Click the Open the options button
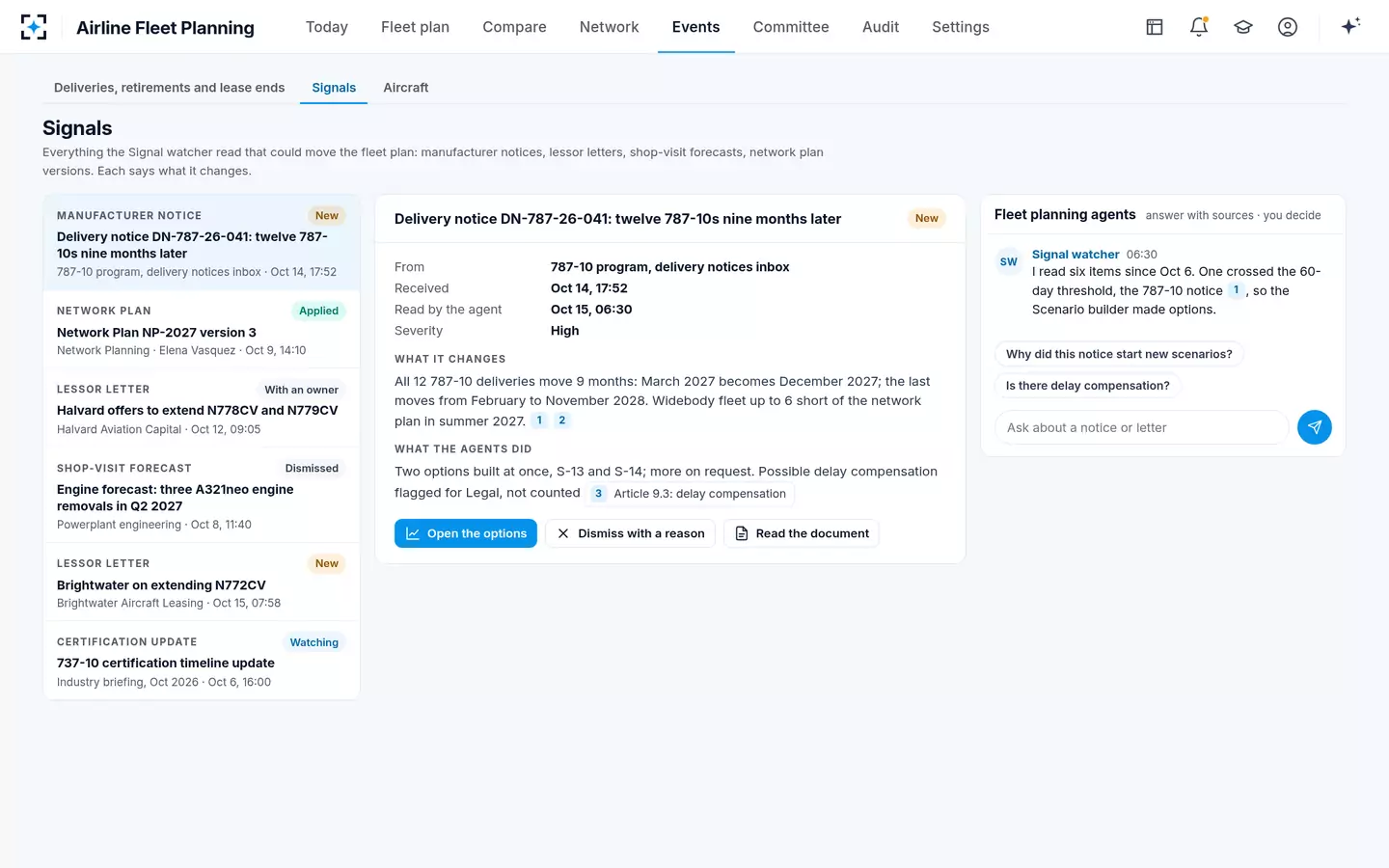The height and width of the screenshot is (868, 1389). [466, 533]
